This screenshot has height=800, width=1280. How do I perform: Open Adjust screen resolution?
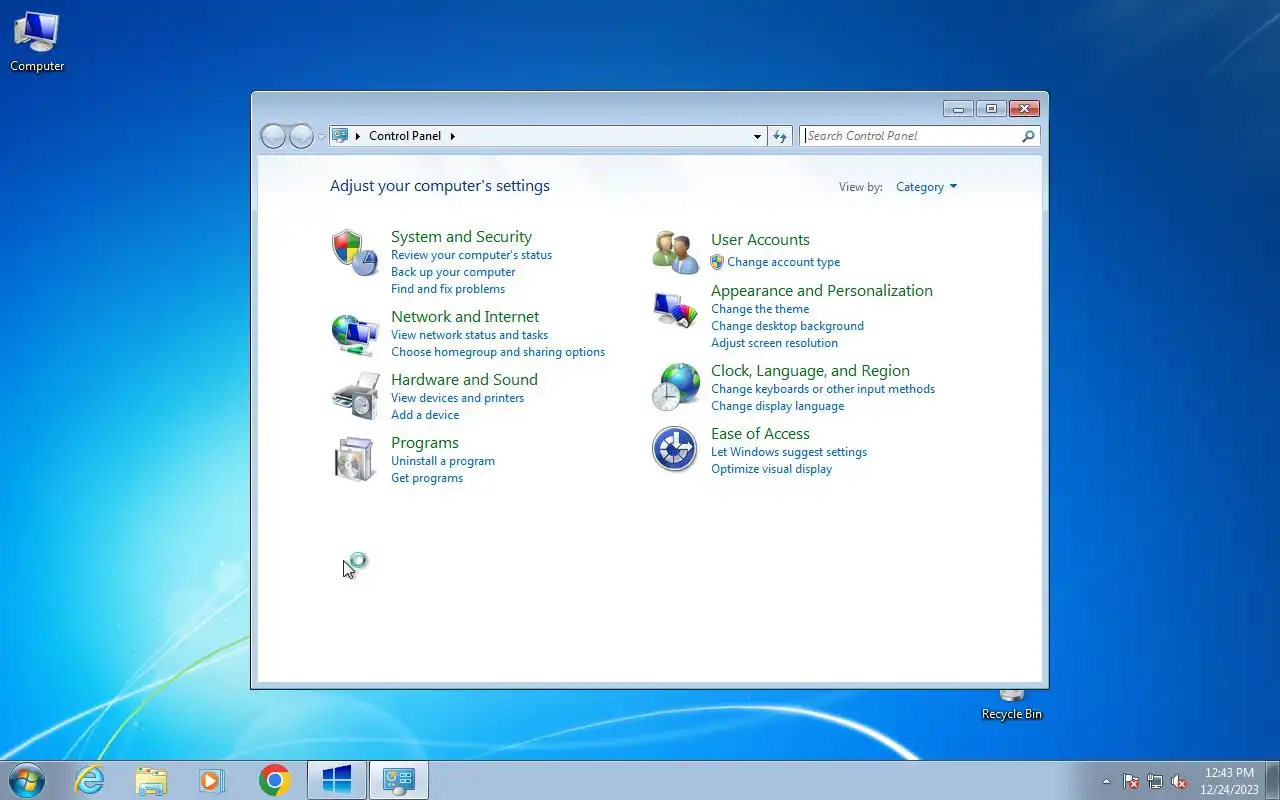point(774,343)
